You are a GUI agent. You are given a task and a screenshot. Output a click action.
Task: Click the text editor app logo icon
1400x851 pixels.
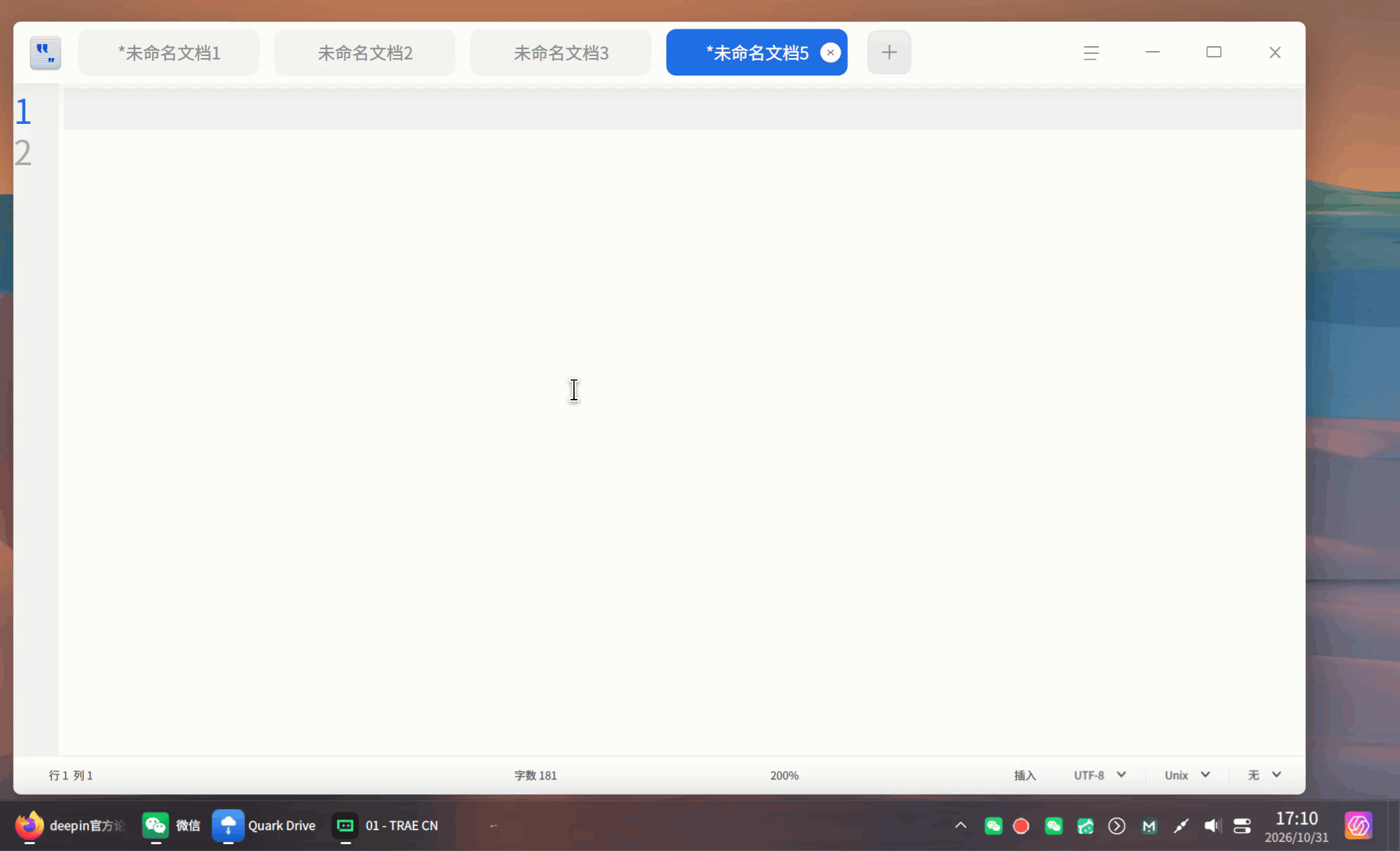pyautogui.click(x=45, y=52)
